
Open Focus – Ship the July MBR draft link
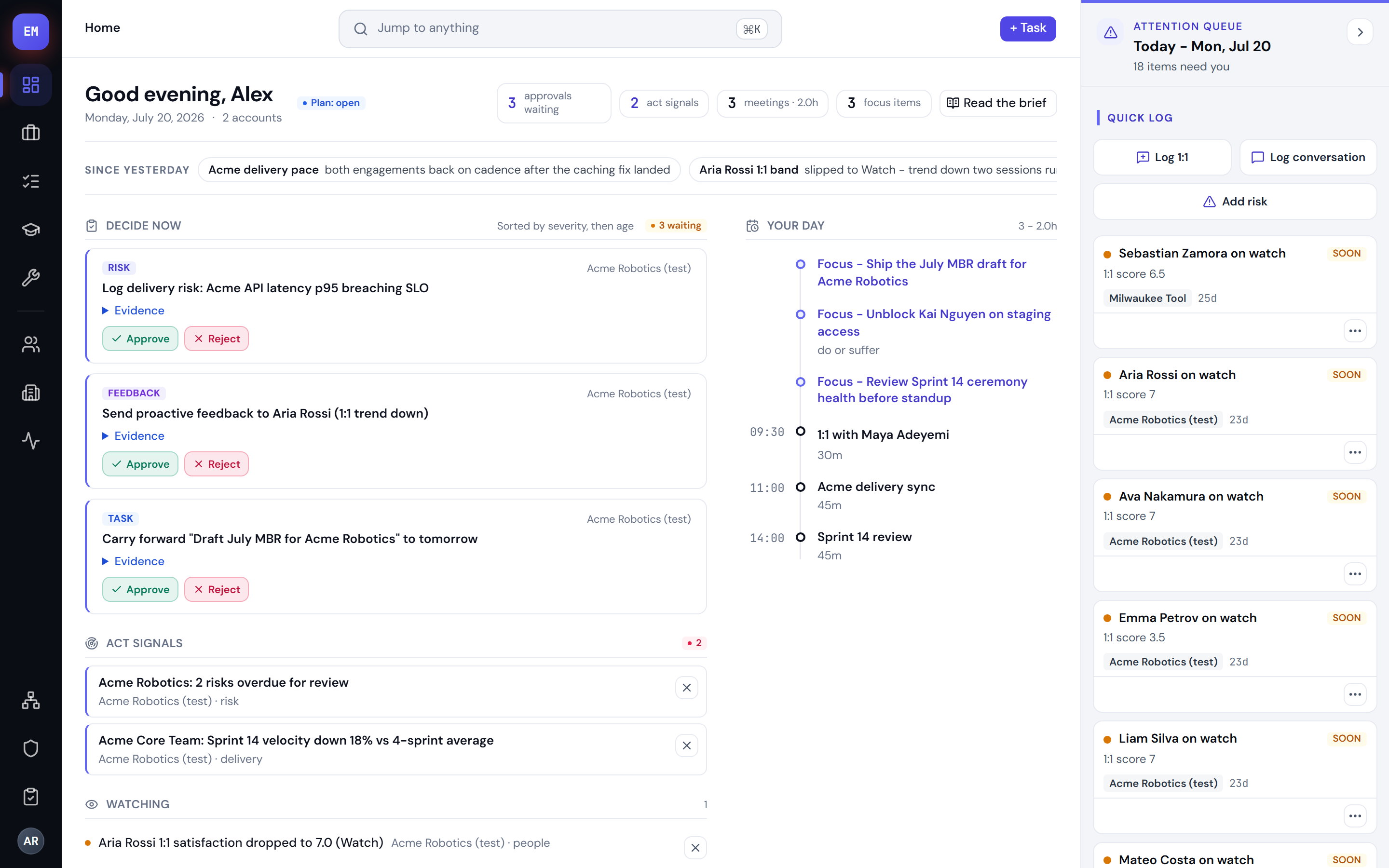(x=922, y=272)
